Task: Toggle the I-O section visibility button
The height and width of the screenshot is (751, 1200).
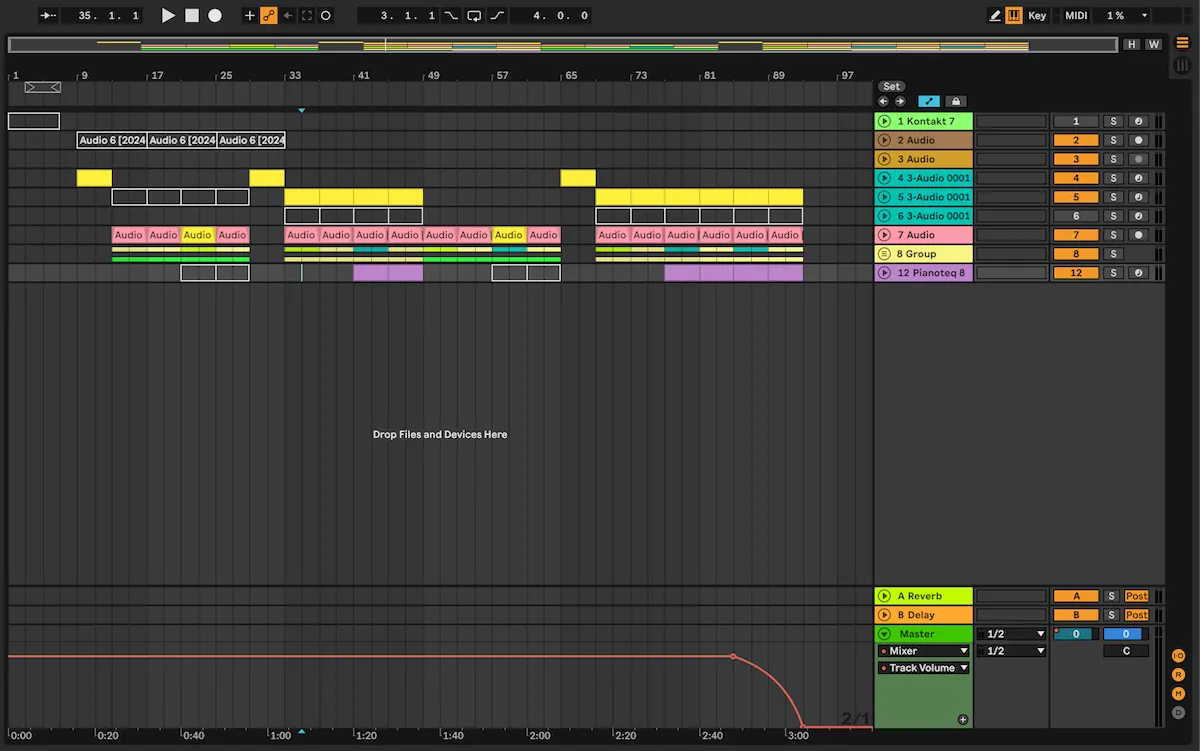Action: coord(1179,656)
